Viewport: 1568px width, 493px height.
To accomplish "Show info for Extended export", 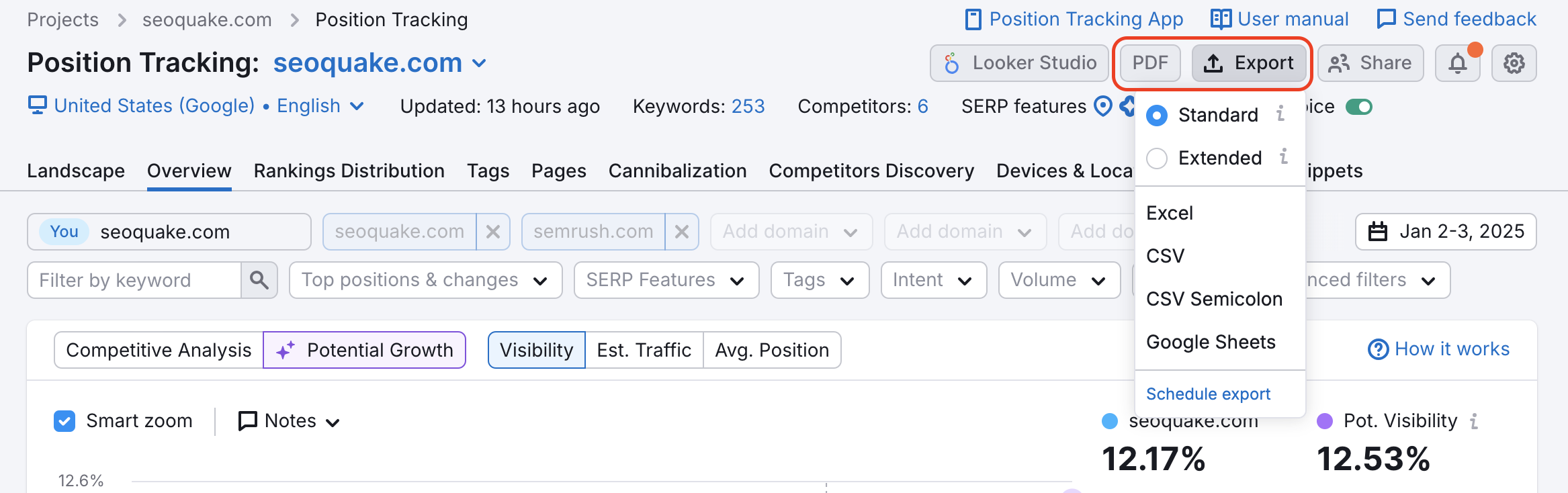I will coord(1283,156).
